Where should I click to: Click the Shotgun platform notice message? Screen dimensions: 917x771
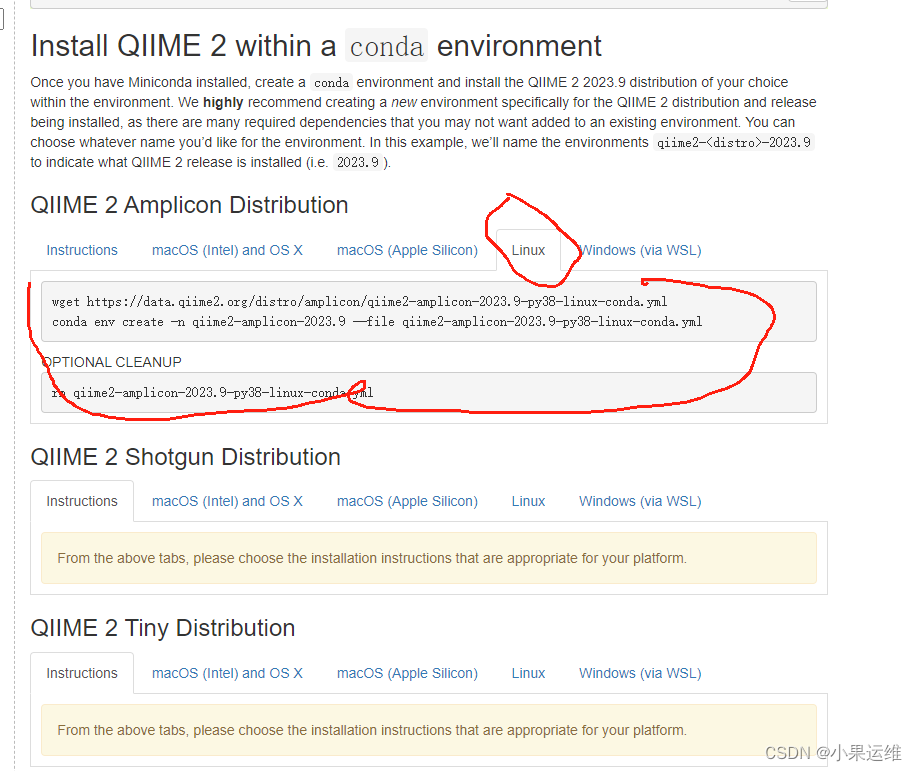[429, 558]
